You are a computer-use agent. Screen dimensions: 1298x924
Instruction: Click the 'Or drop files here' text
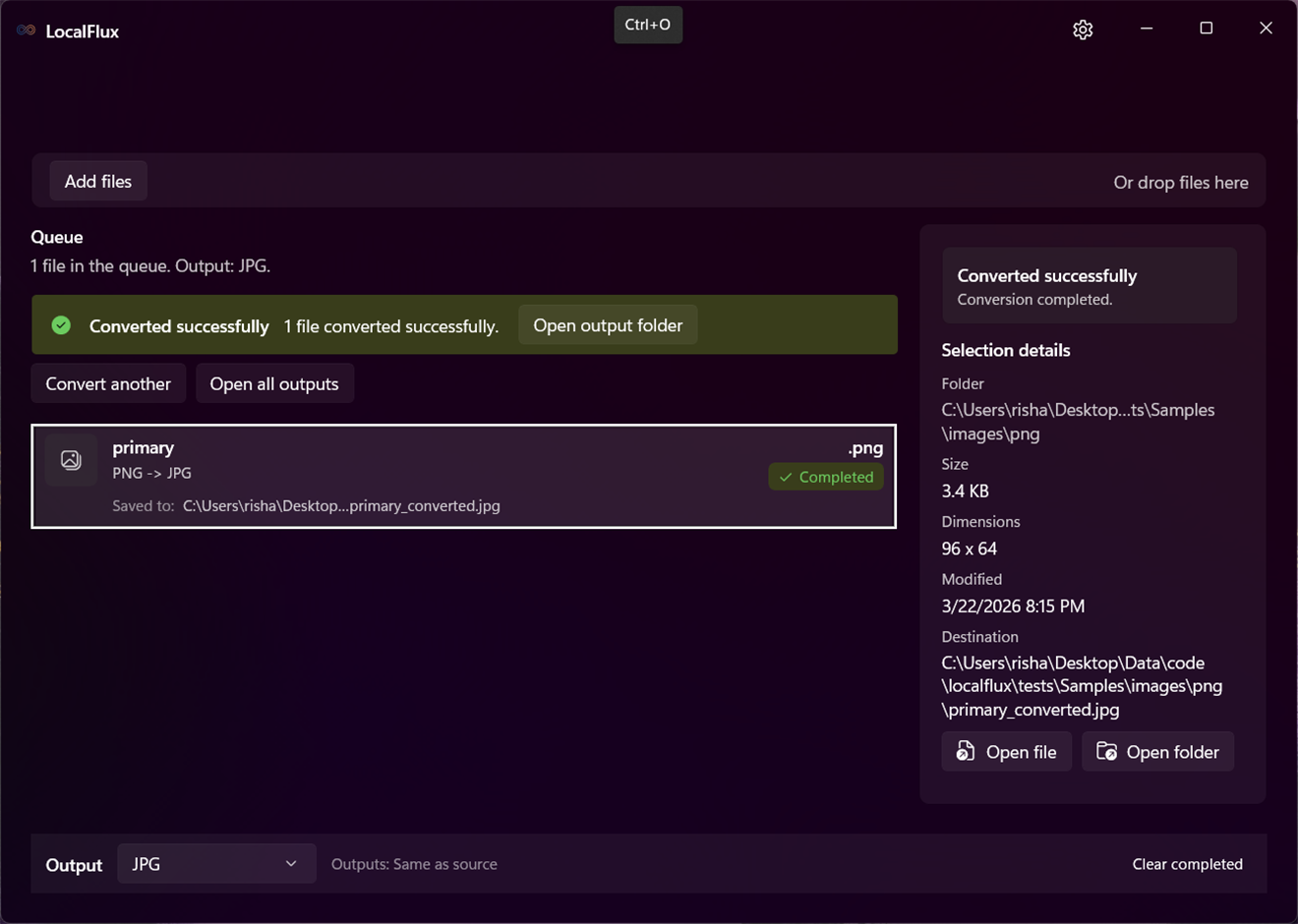[x=1180, y=182]
